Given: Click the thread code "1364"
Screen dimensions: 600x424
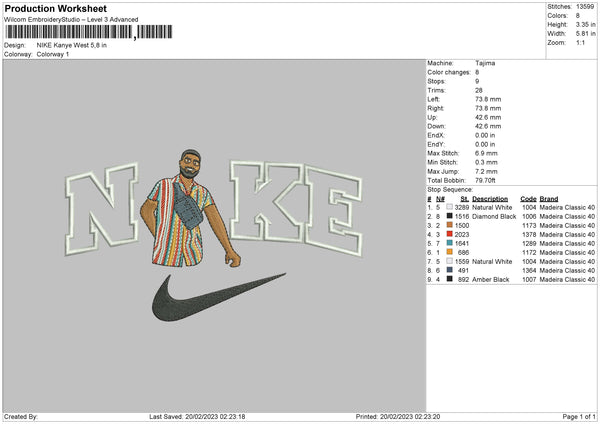Looking at the screenshot, I should pos(529,270).
